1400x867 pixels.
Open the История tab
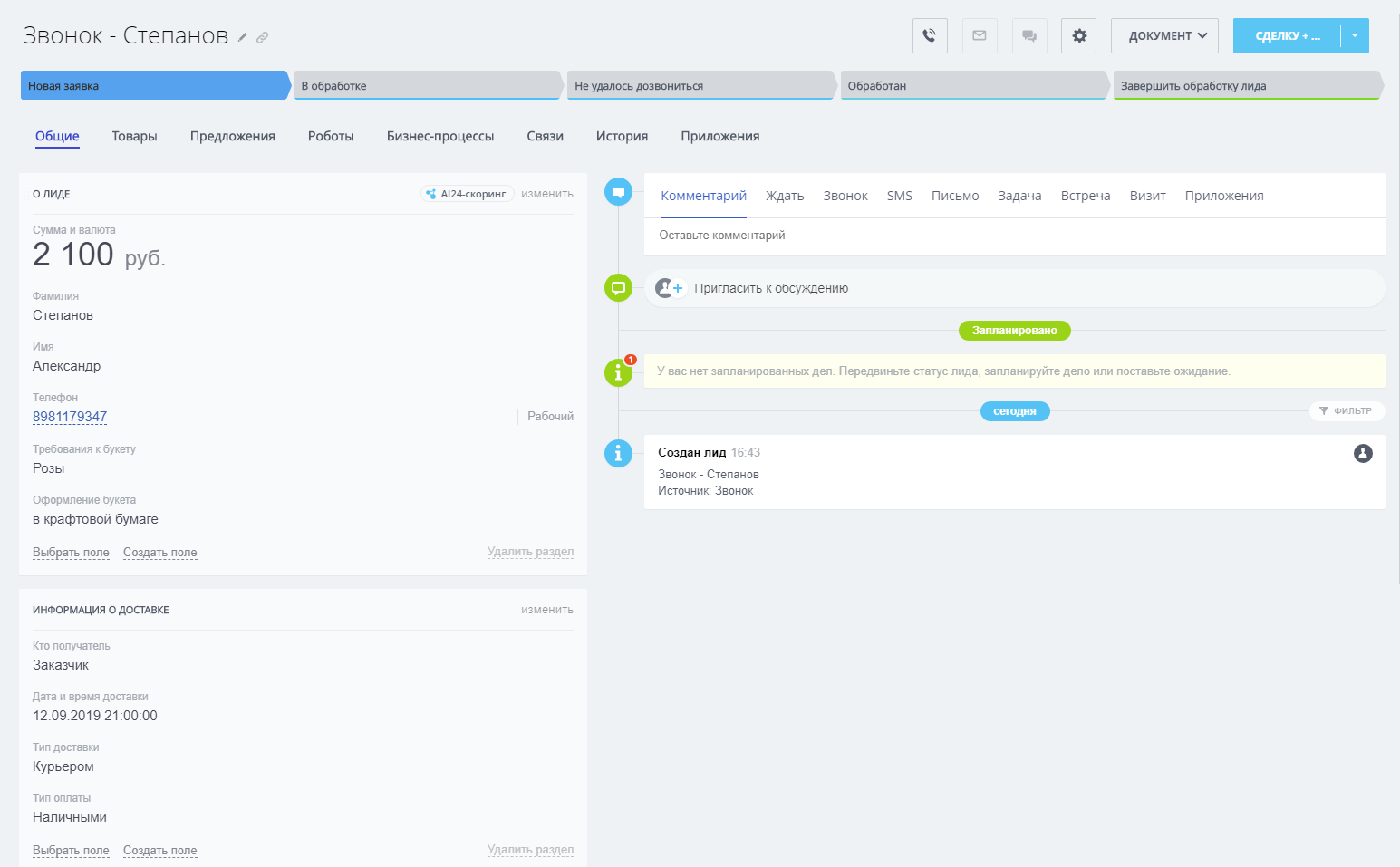(x=622, y=136)
